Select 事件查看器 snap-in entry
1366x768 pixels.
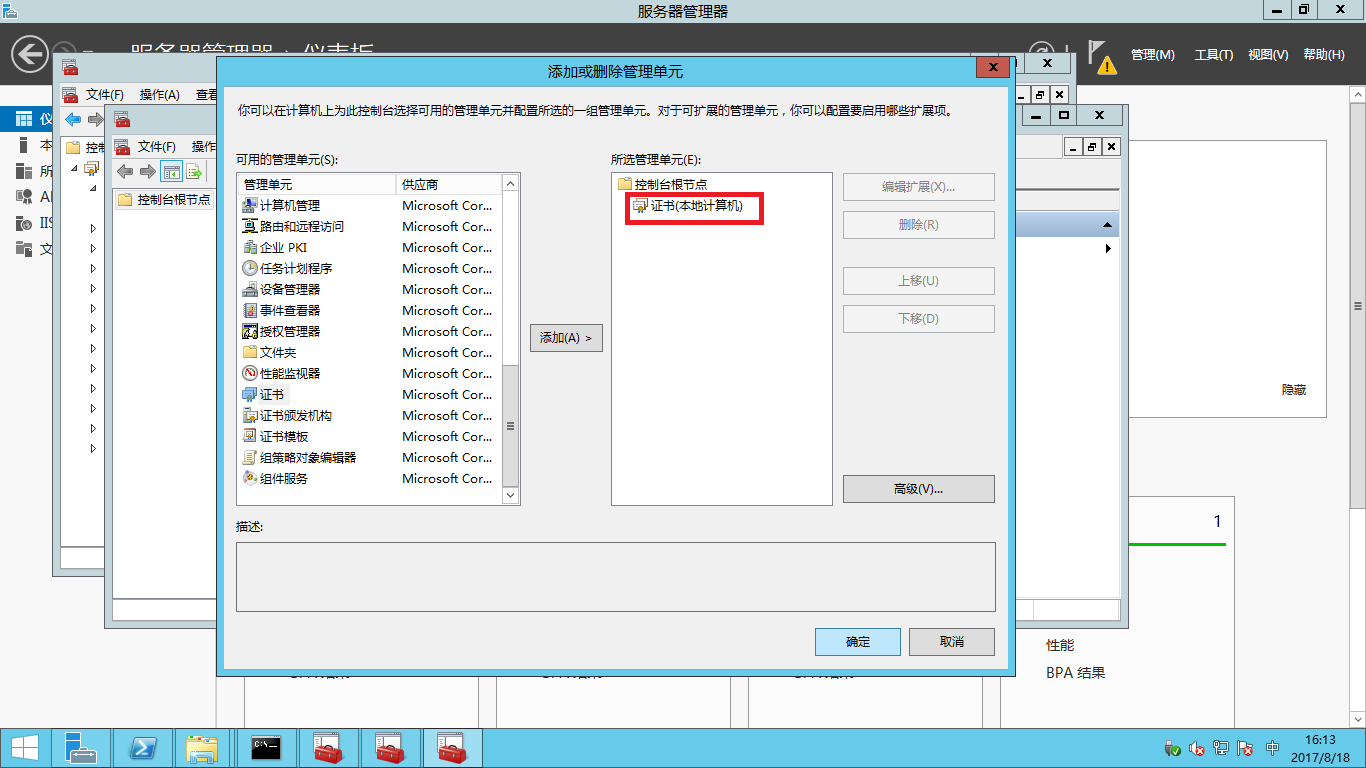[290, 310]
